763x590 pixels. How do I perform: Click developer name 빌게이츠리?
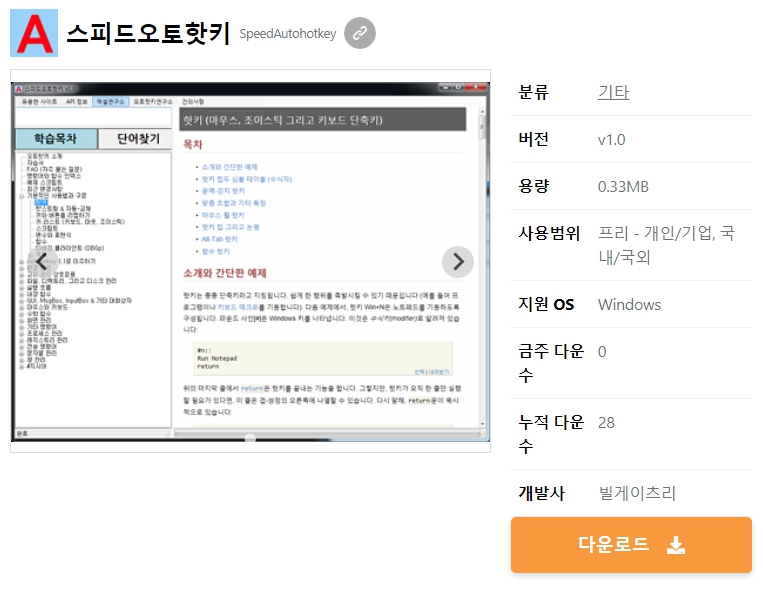[x=637, y=493]
